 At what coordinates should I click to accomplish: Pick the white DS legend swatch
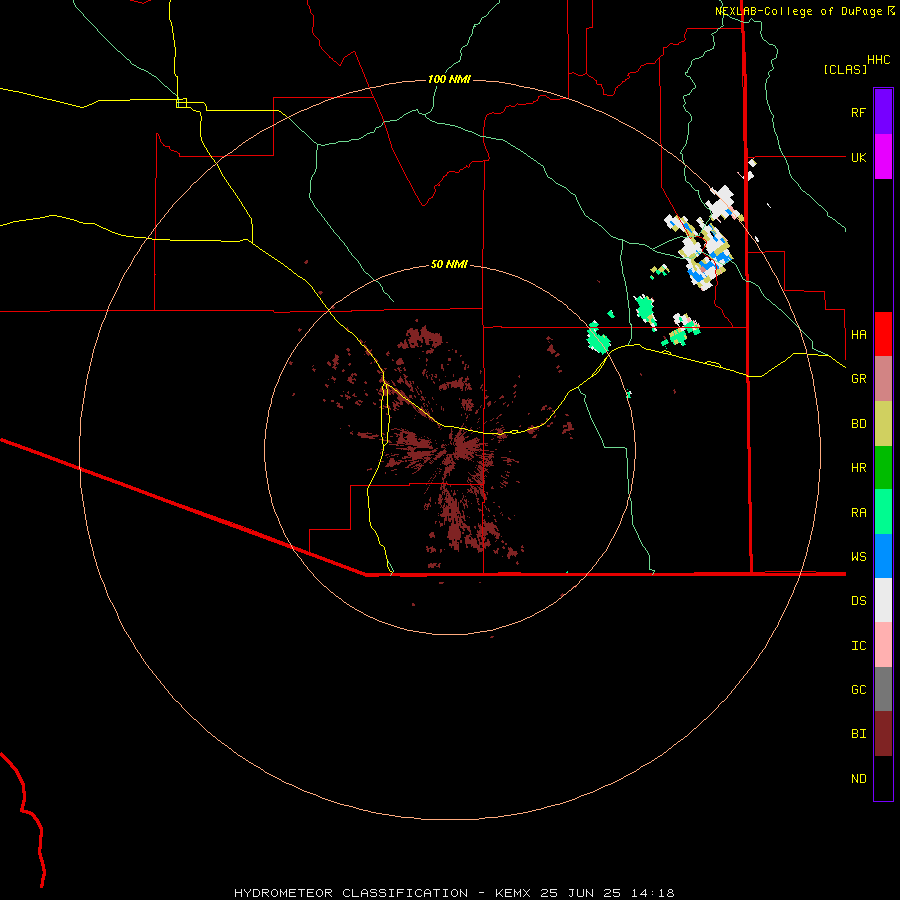click(x=883, y=600)
